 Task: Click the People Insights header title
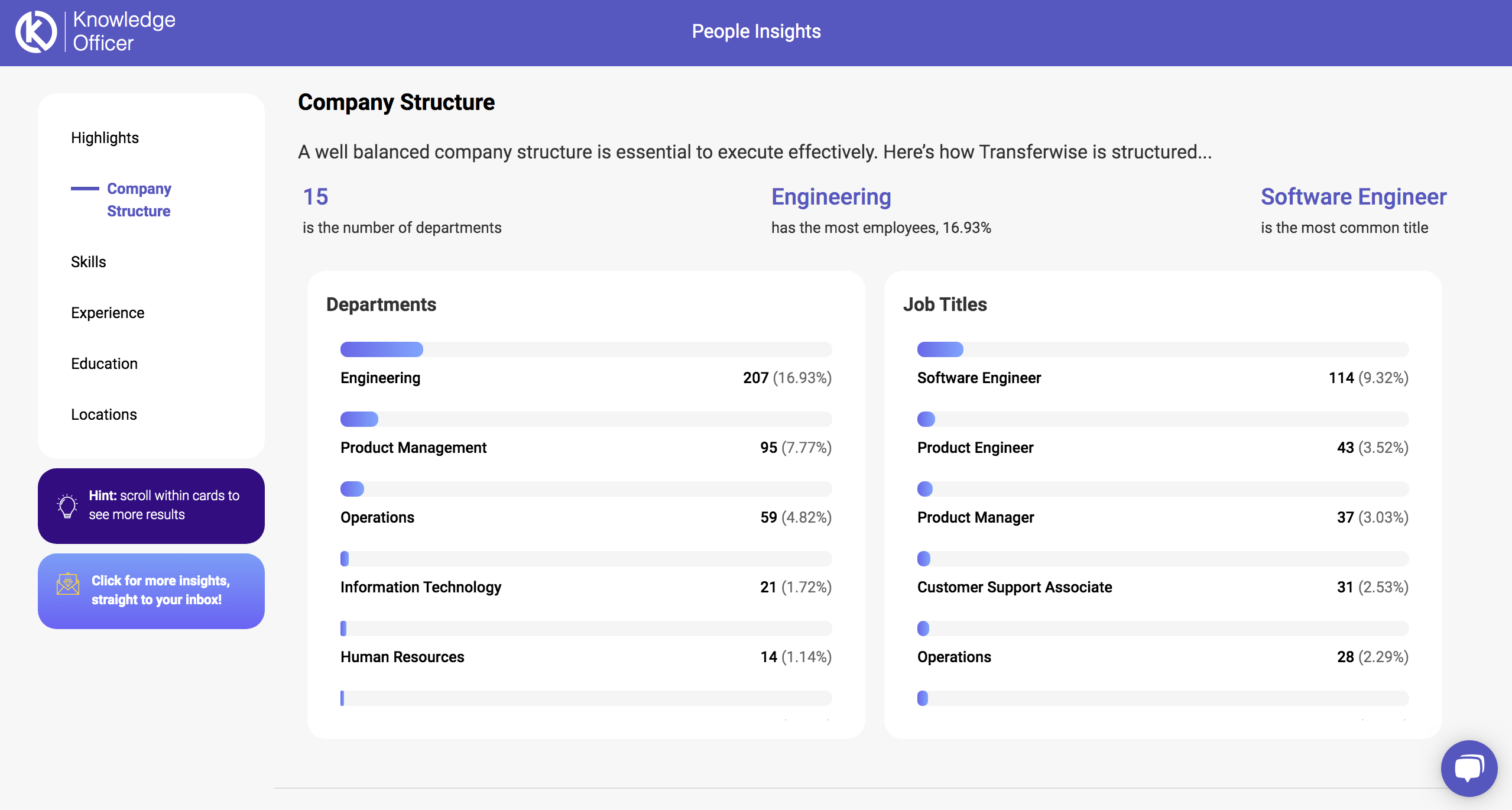(756, 31)
